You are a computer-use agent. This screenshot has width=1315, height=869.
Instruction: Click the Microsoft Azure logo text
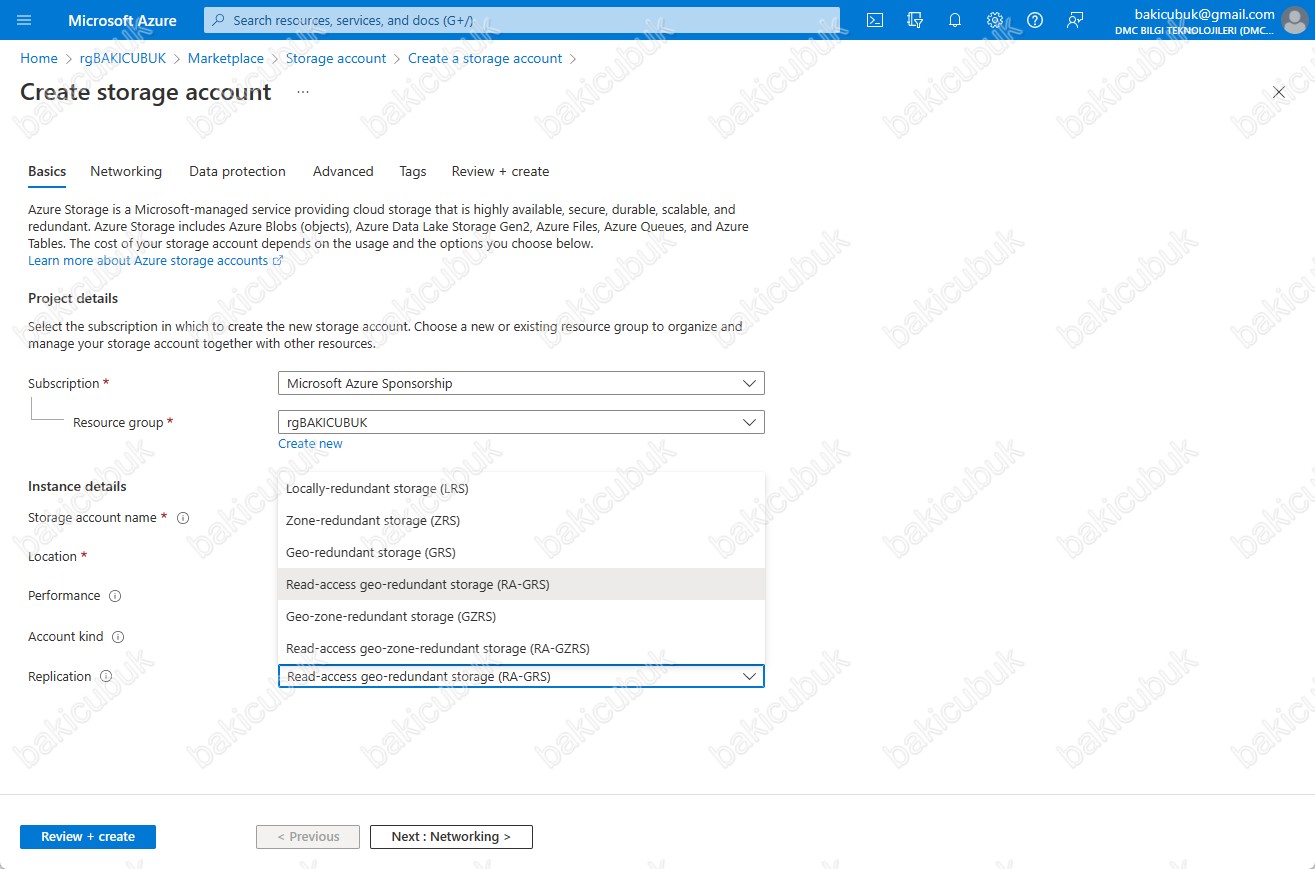122,20
